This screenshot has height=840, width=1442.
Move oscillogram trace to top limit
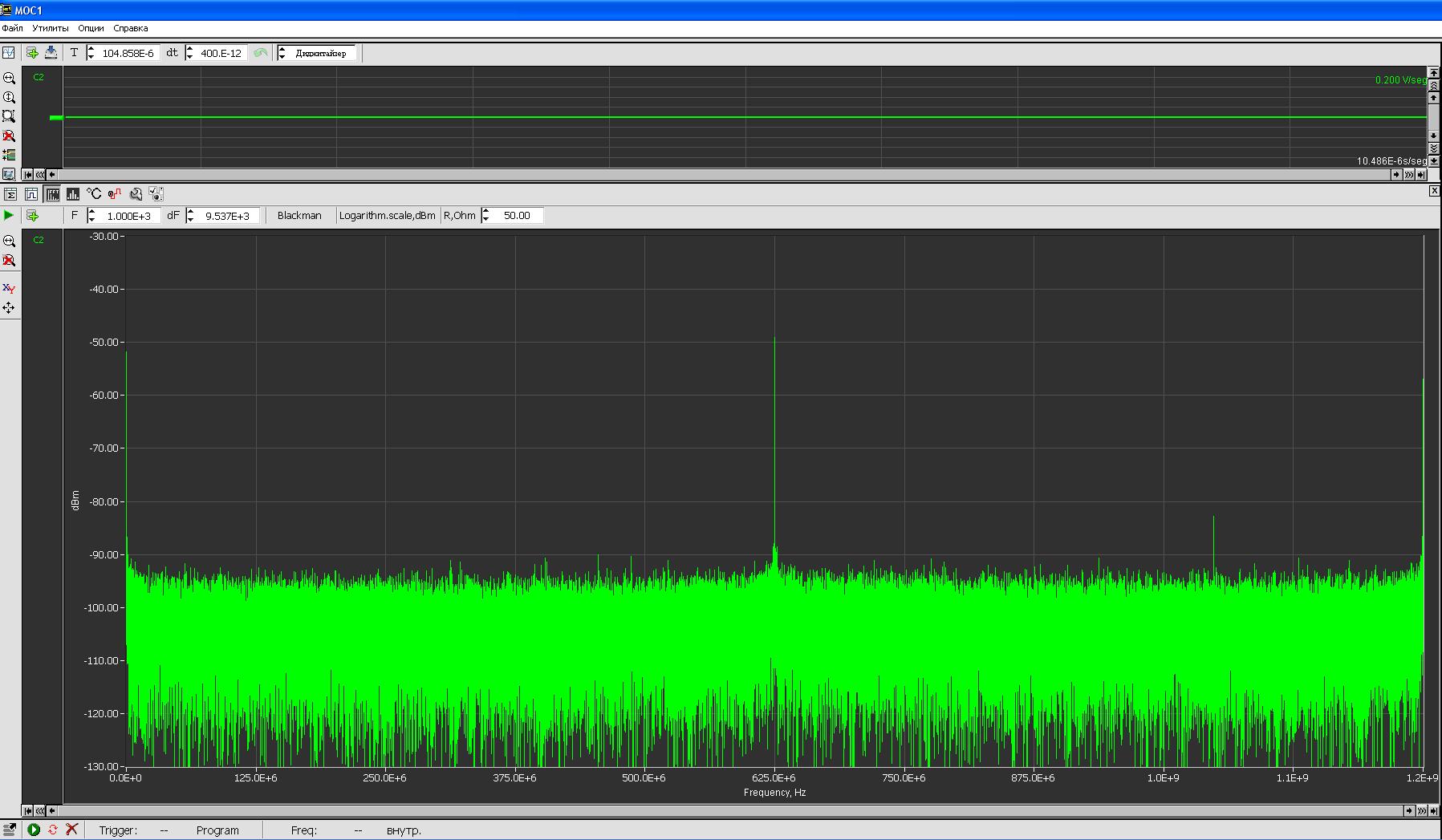pos(1434,72)
